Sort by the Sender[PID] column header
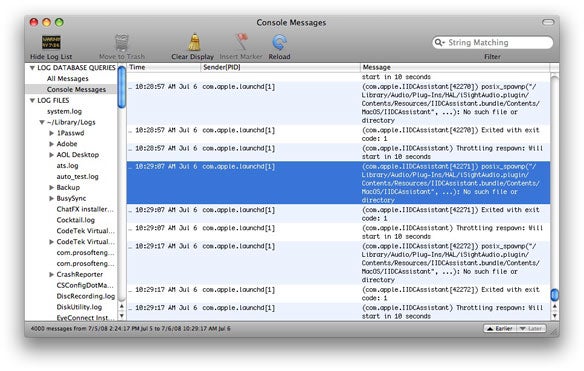This screenshot has width=584, height=371. point(280,67)
